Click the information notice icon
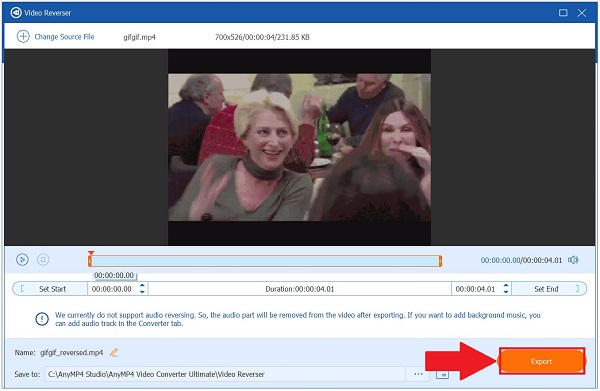This screenshot has height=391, width=600. [42, 319]
